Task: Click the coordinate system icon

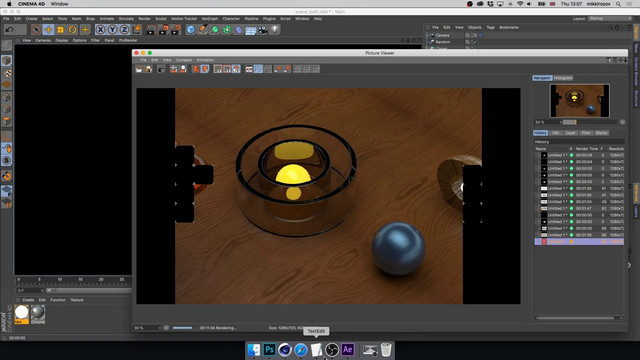Action: [137, 29]
